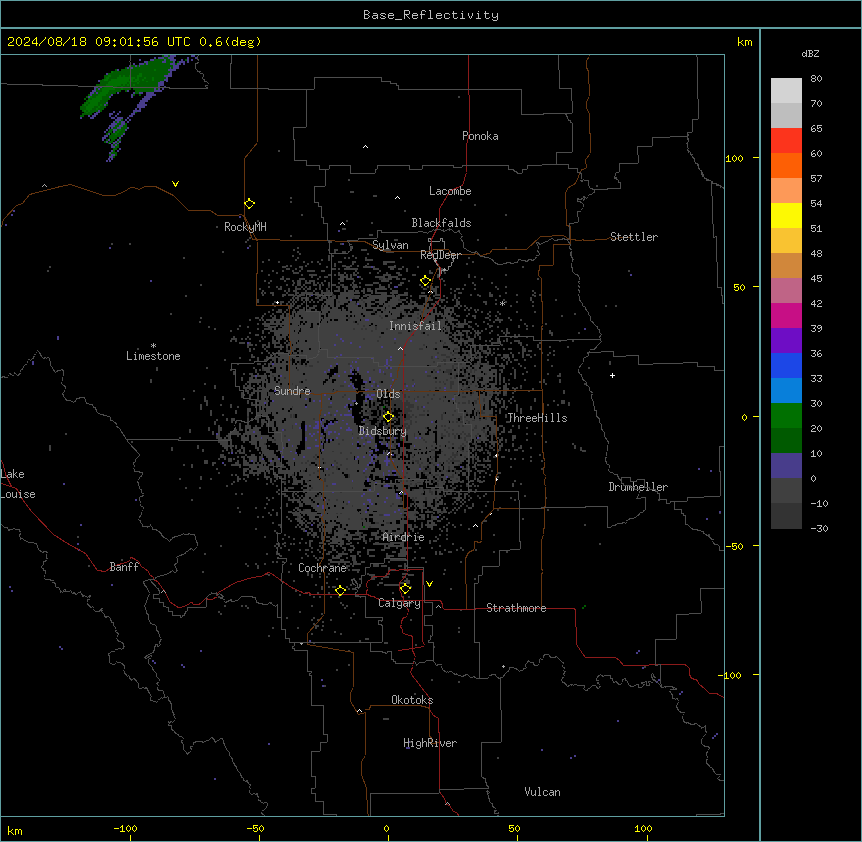The height and width of the screenshot is (842, 862).
Task: Click the km unit label at top right
Action: coord(744,42)
